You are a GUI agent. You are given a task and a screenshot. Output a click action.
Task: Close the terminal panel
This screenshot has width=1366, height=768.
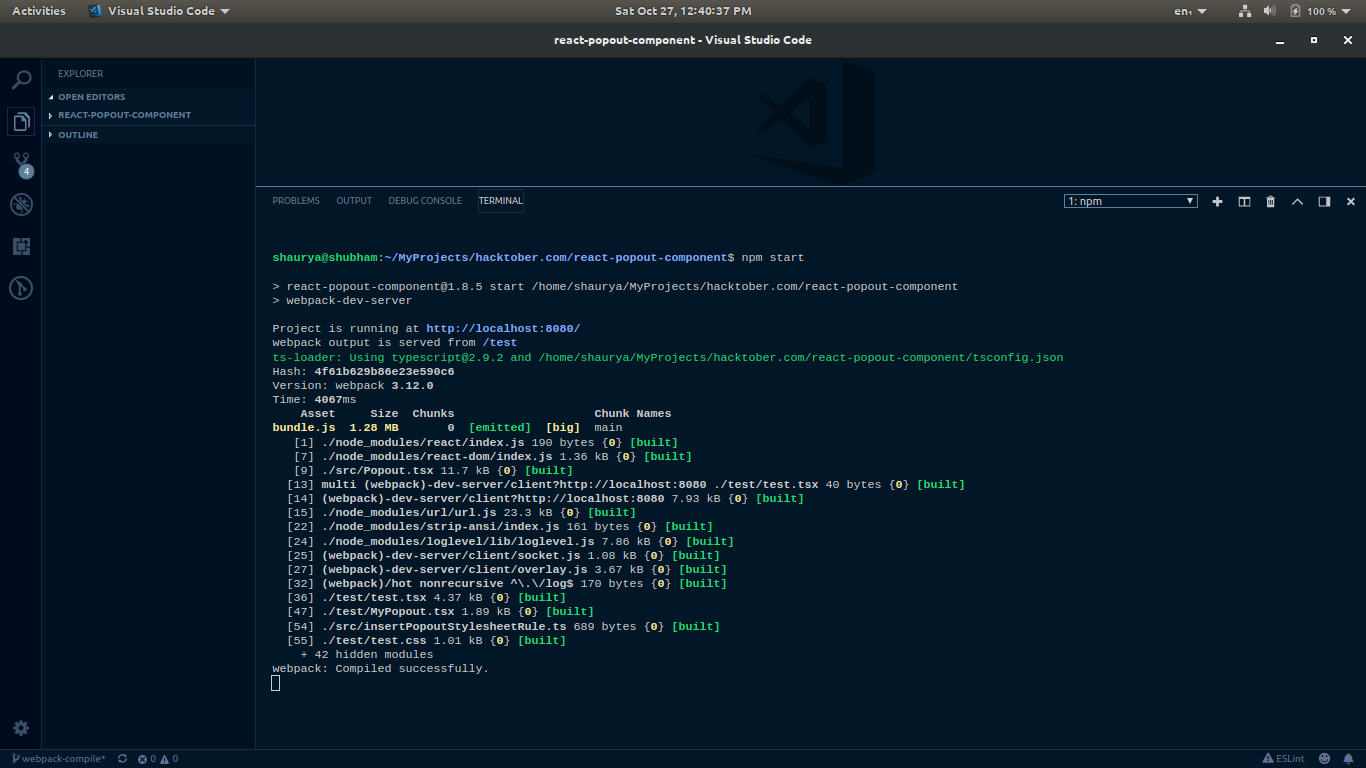point(1351,201)
